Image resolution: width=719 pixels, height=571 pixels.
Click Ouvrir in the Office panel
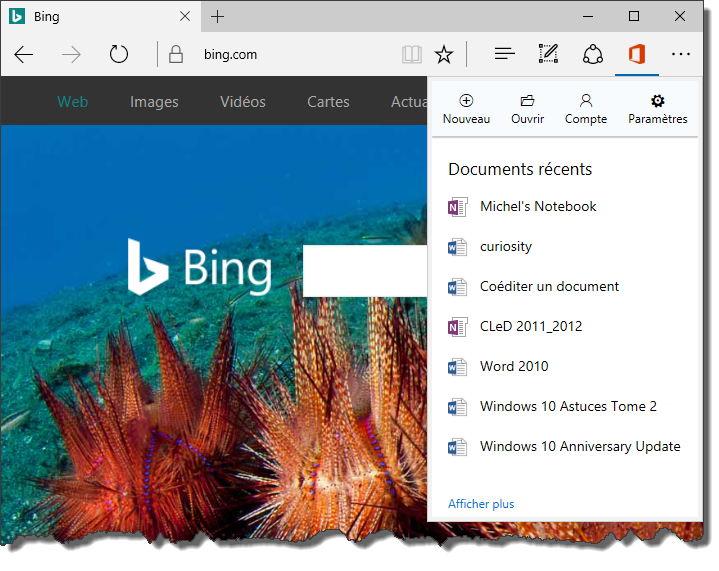click(527, 109)
